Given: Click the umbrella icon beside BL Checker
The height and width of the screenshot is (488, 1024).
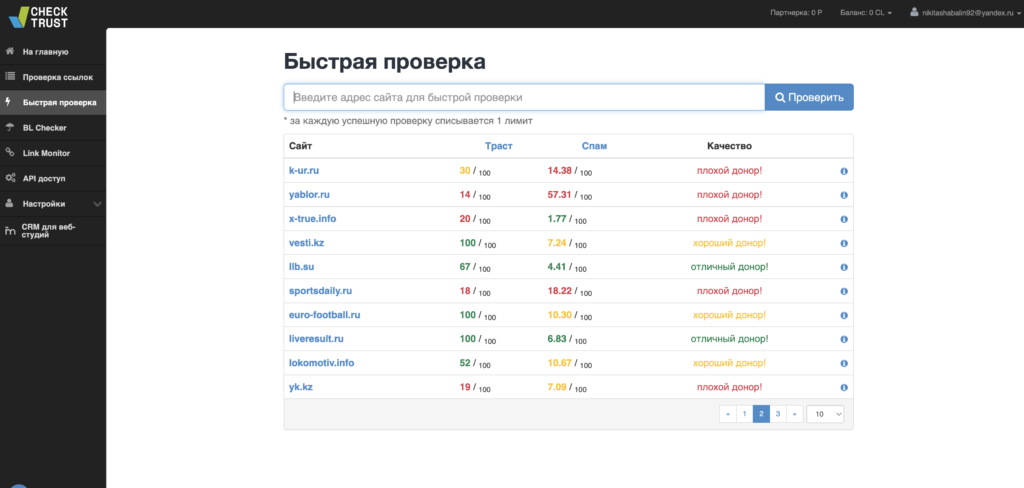Looking at the screenshot, I should [x=9, y=127].
